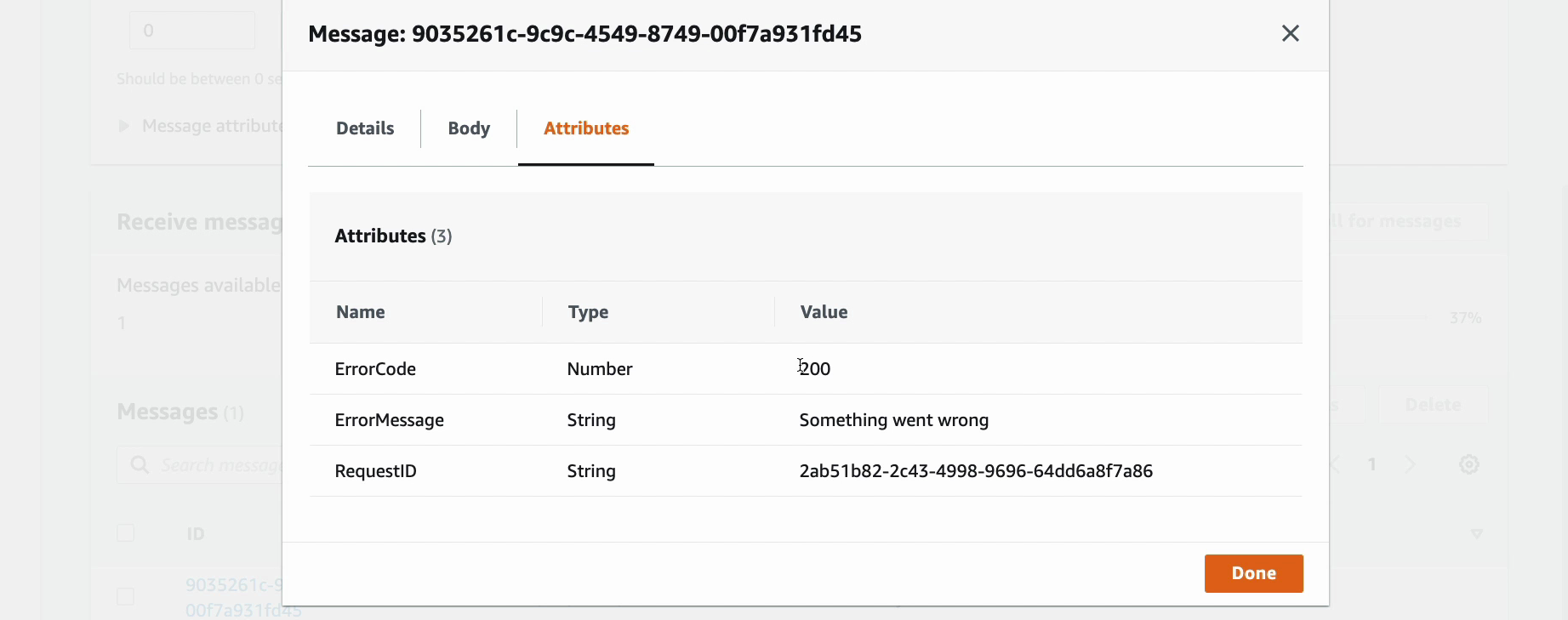Click the ErrorMessage attribute name

(x=390, y=420)
